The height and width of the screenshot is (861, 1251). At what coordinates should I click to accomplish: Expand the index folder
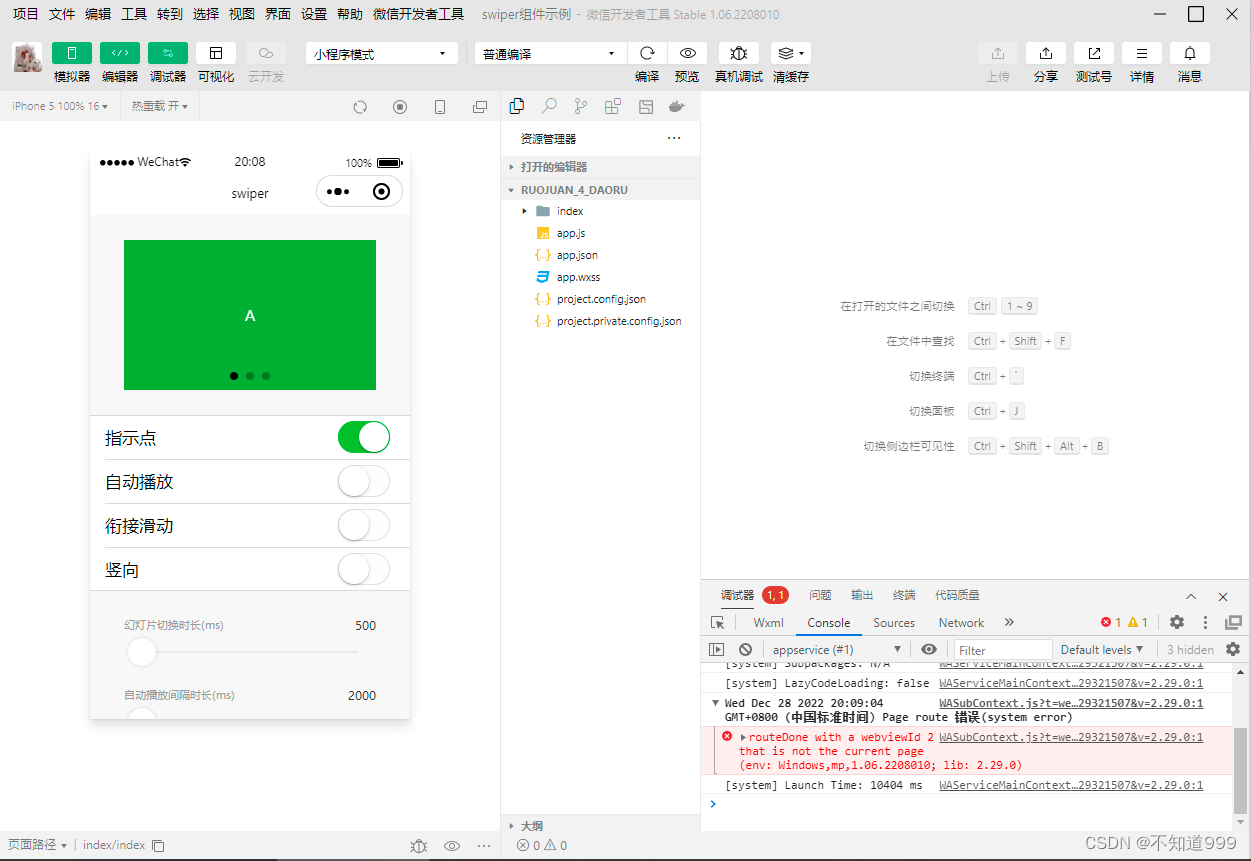tap(600, 211)
